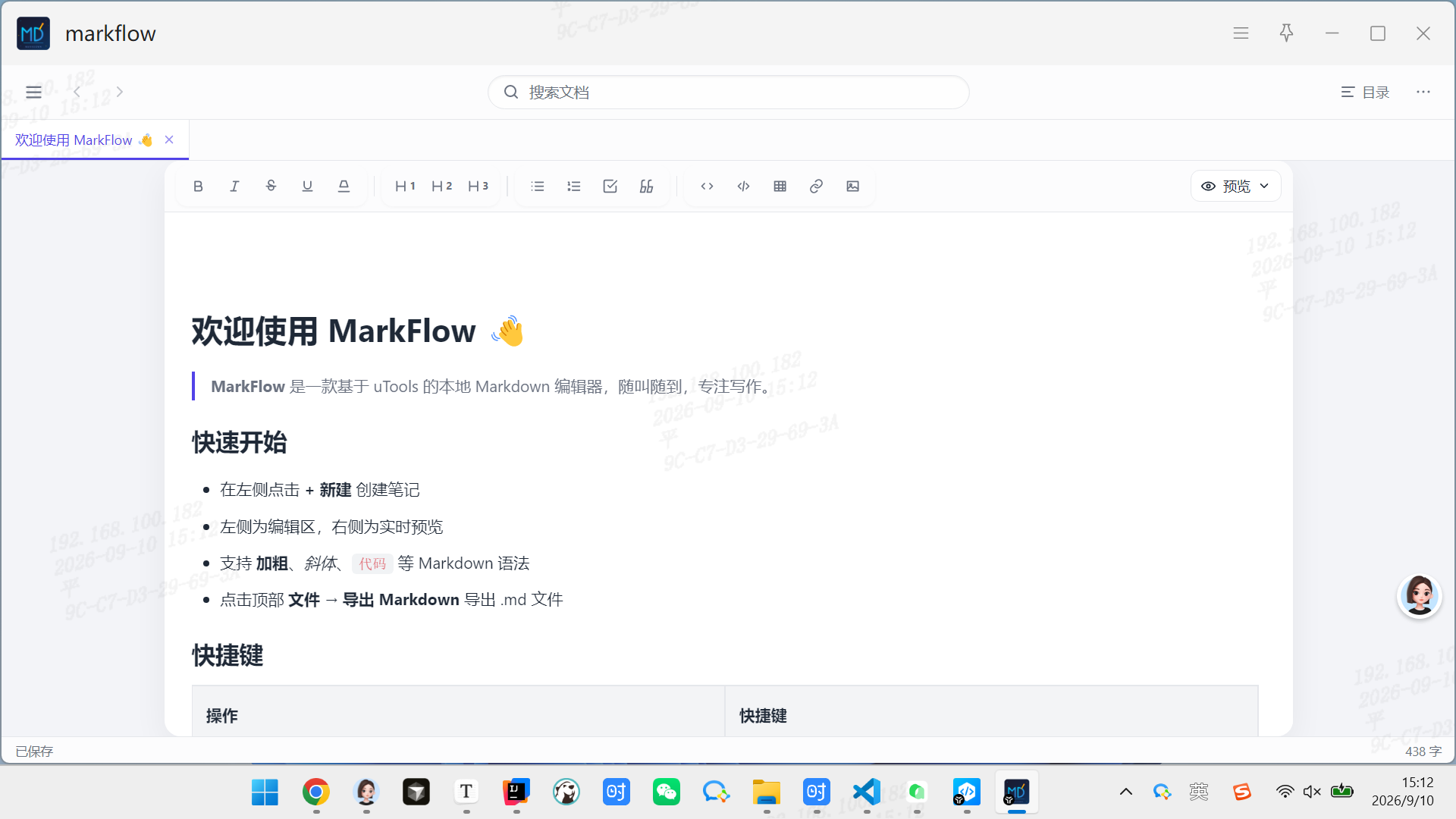Screen dimensions: 1456x819
Task: Close the 欢迎使用 MarkFlow tab
Action: (x=169, y=140)
